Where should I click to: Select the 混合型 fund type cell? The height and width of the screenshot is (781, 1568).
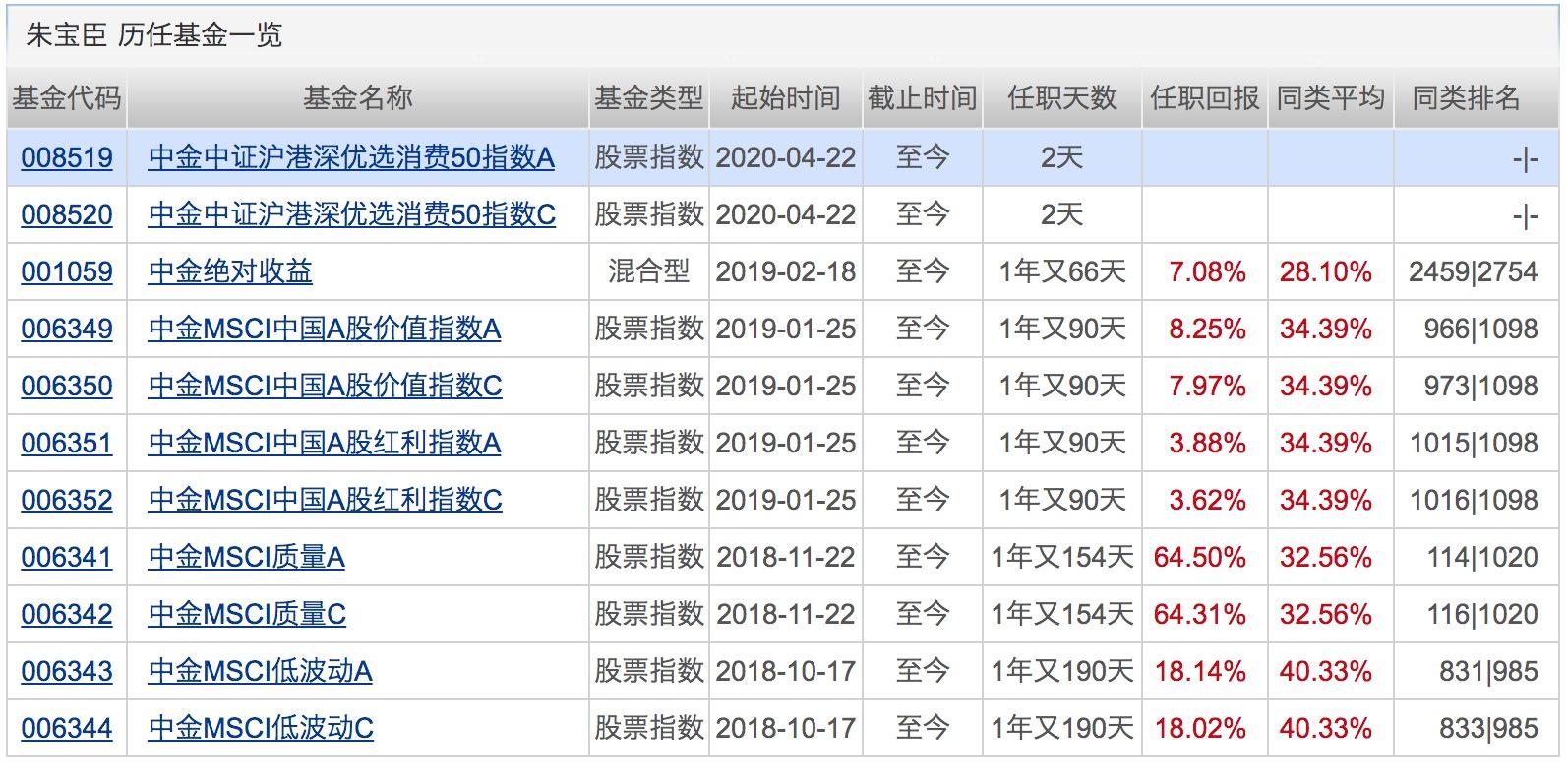coord(649,271)
